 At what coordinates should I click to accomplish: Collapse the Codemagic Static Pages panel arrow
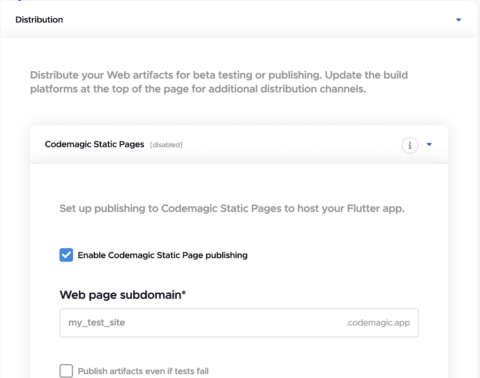tap(429, 144)
